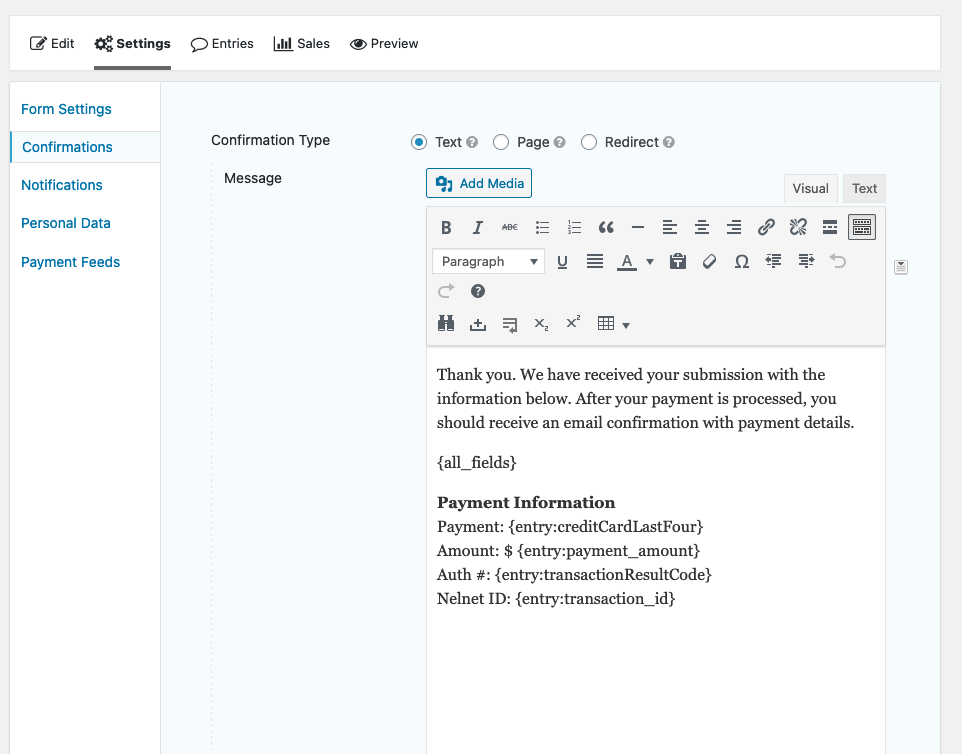Paste as text clipboard icon

click(x=677, y=262)
